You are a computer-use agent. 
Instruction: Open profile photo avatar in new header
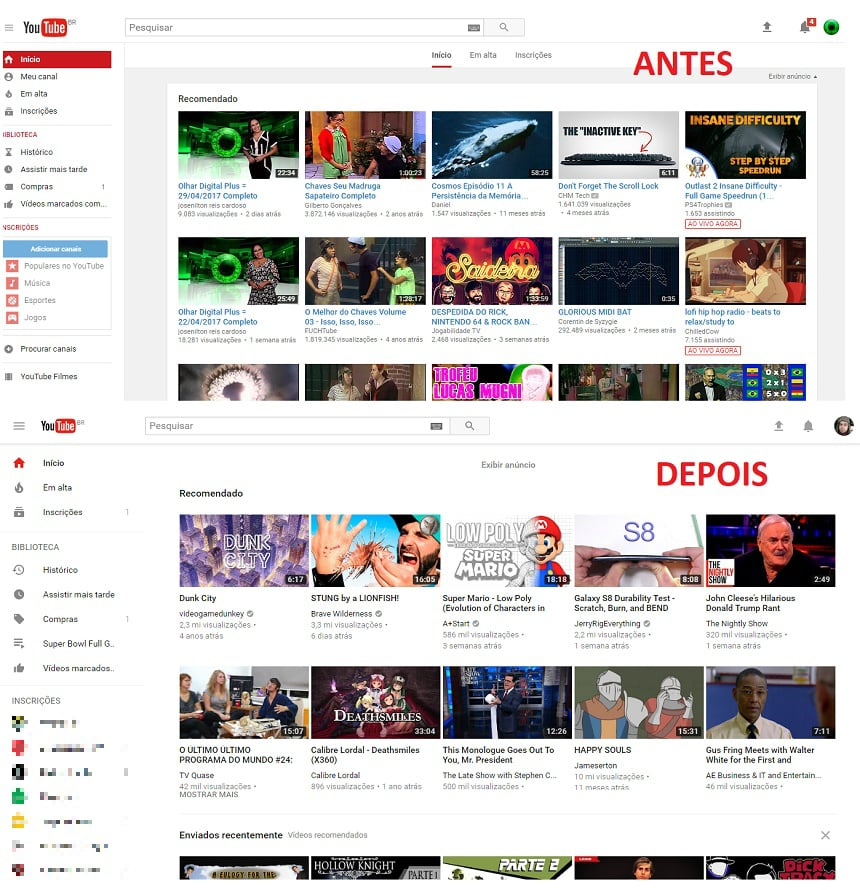point(844,426)
